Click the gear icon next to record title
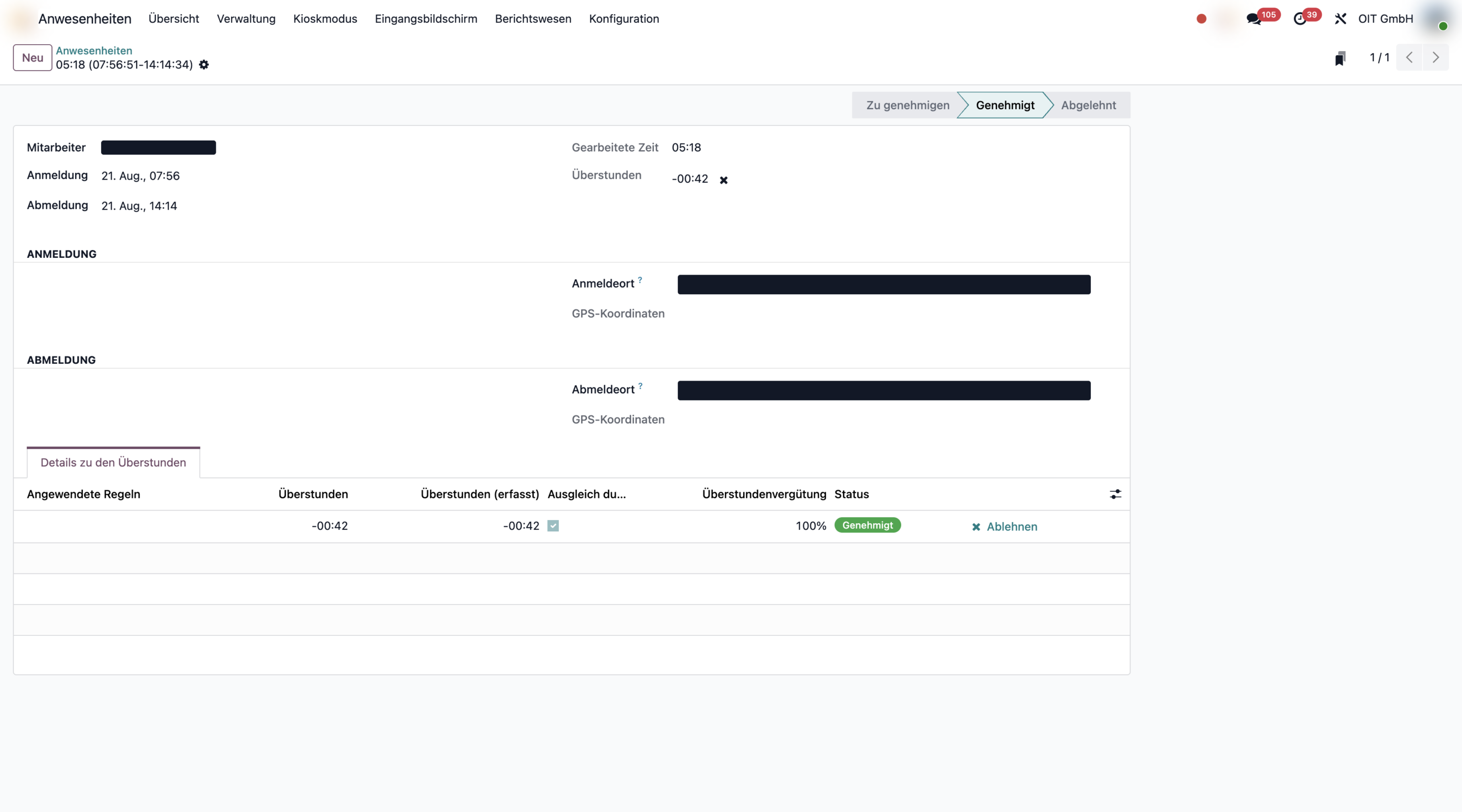The height and width of the screenshot is (812, 1462). 204,64
